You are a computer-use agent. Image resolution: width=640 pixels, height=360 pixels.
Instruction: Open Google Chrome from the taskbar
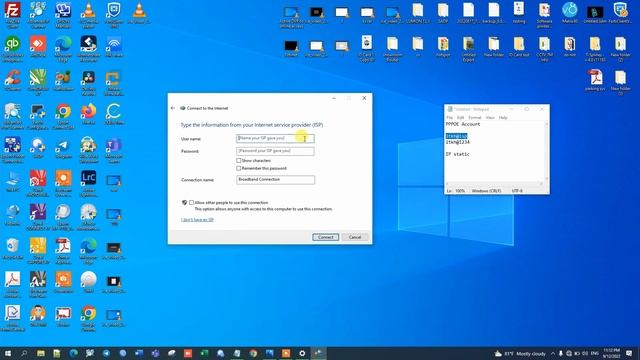253,353
